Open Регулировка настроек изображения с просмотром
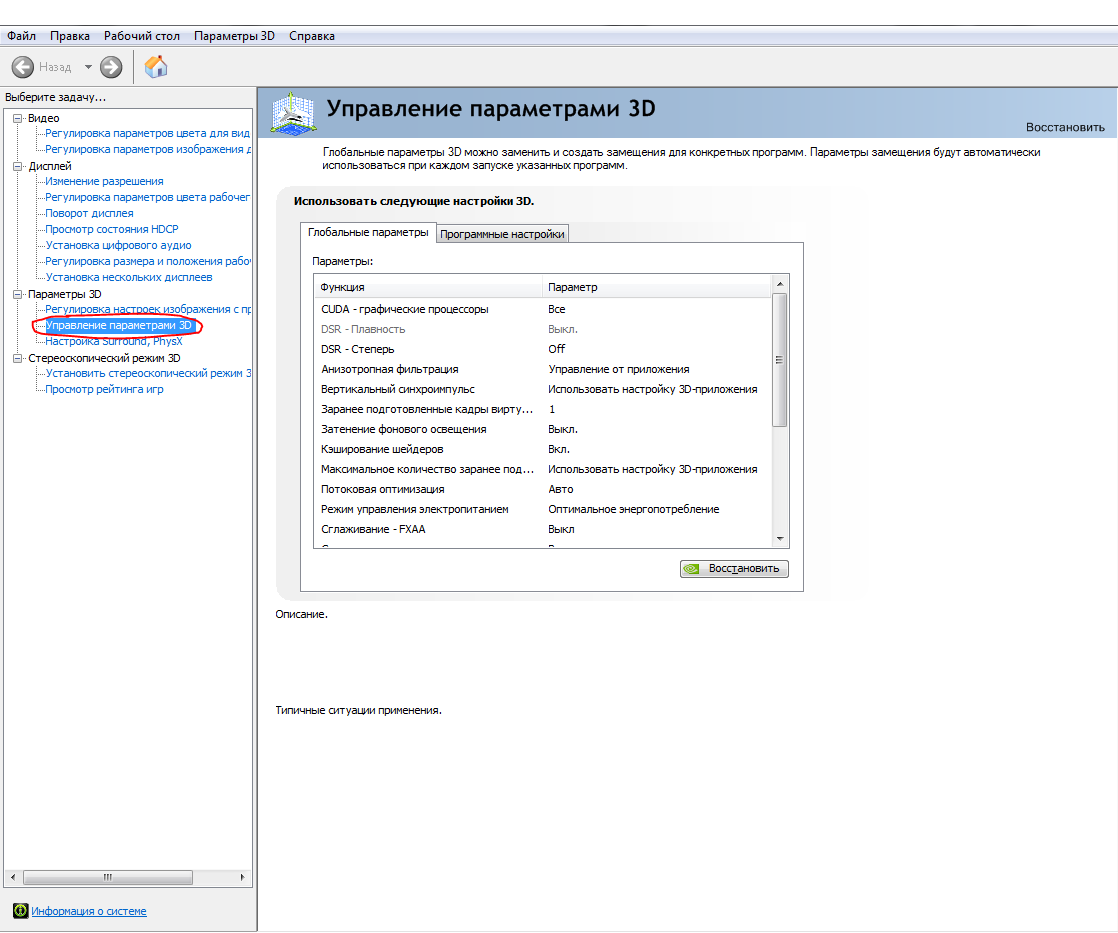The height and width of the screenshot is (933, 1118). [x=148, y=309]
